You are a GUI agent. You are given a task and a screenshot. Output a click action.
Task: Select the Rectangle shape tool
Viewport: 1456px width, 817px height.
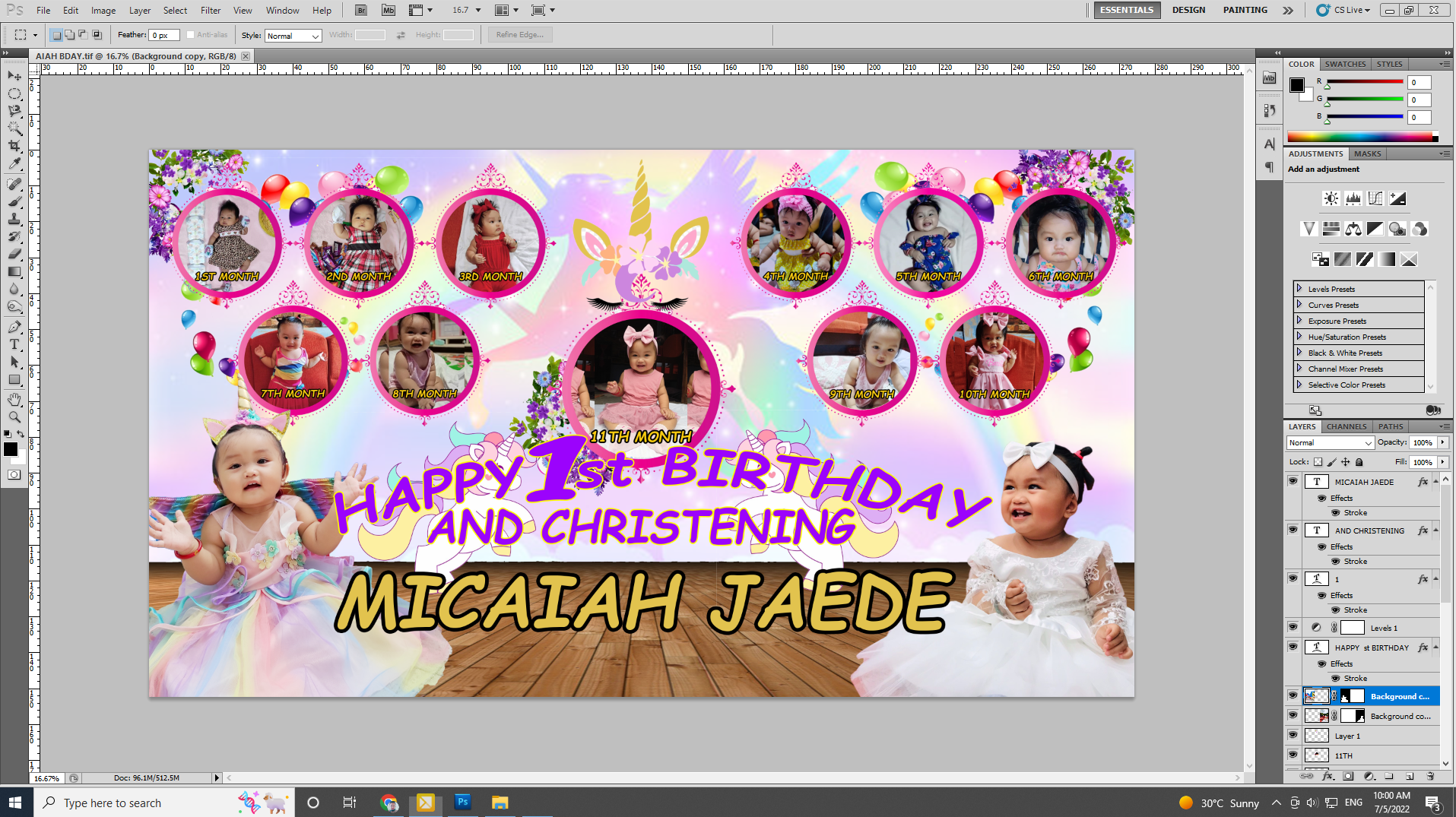(14, 379)
